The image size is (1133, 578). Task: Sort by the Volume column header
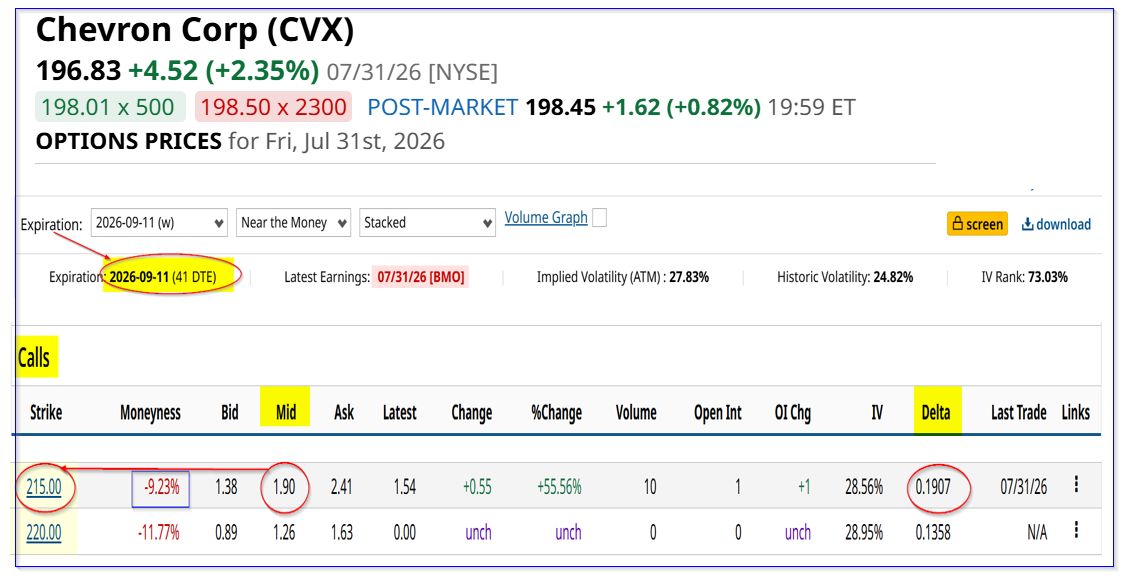[x=636, y=413]
